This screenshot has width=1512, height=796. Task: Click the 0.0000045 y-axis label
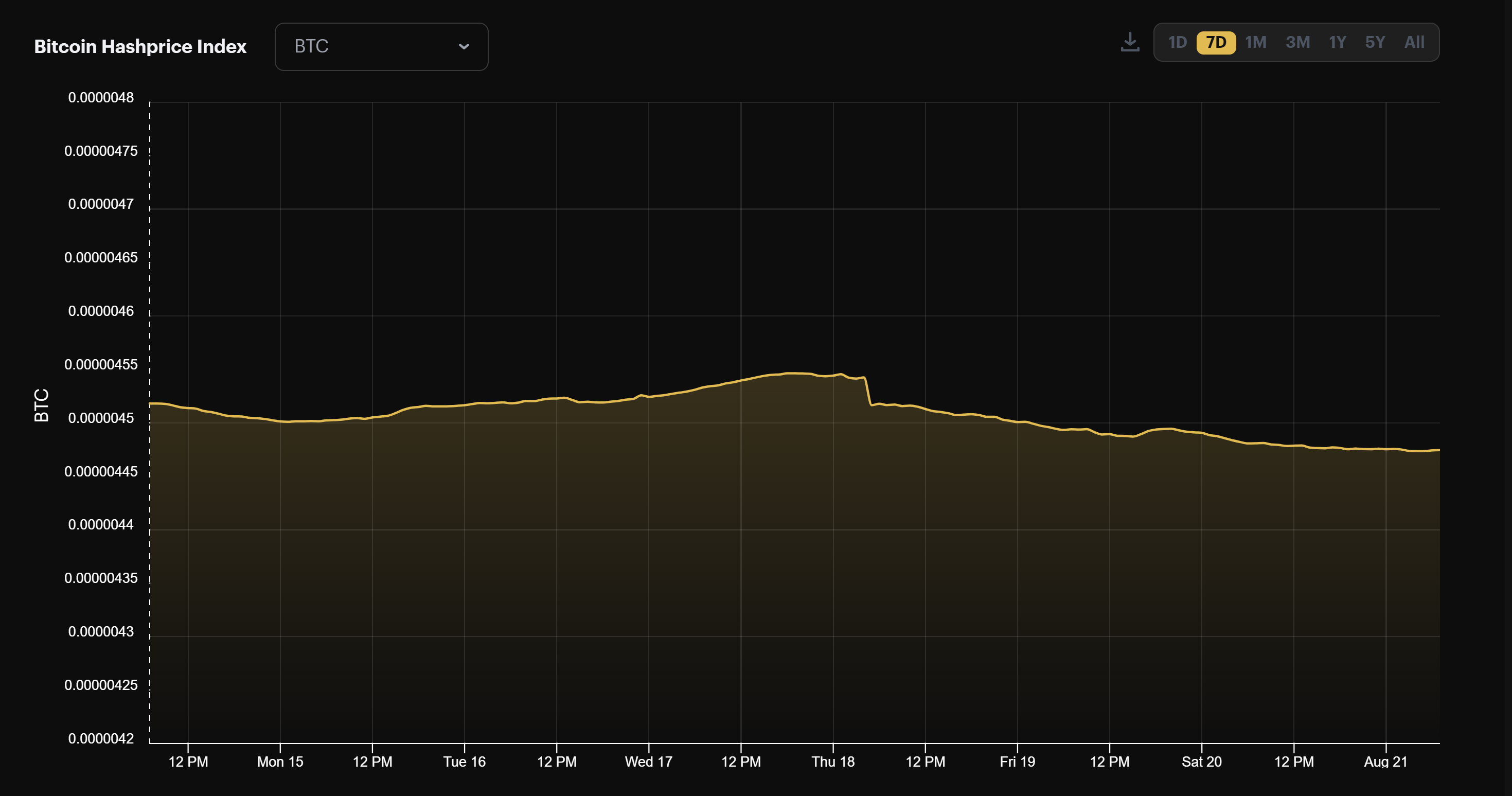101,418
